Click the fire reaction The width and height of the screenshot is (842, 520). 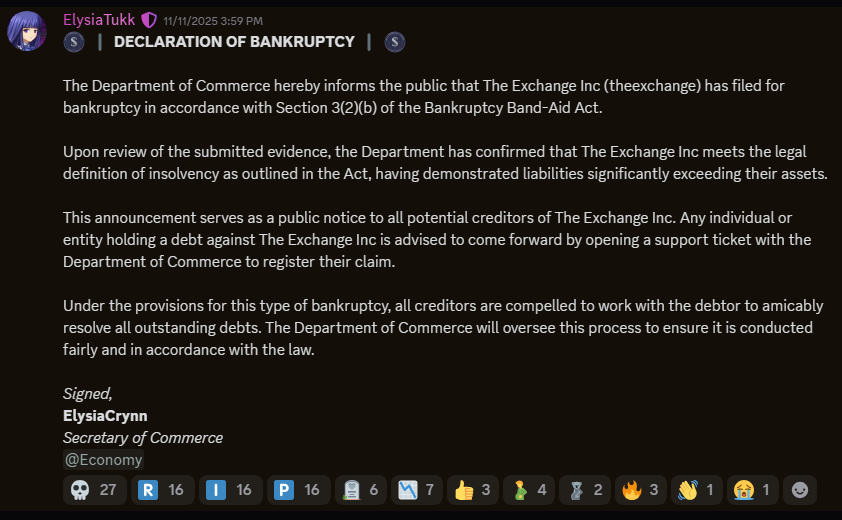(x=641, y=490)
